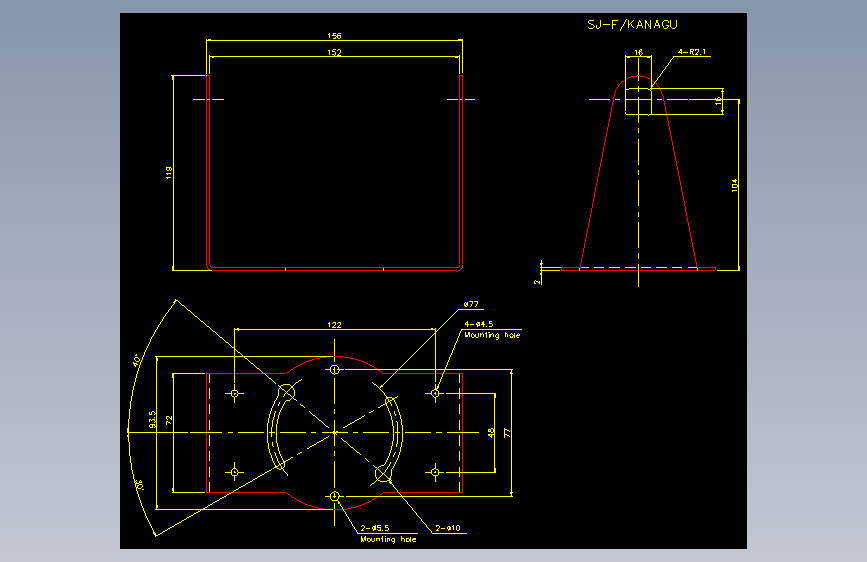Select the 48 hole spacing dimension

pyautogui.click(x=491, y=433)
